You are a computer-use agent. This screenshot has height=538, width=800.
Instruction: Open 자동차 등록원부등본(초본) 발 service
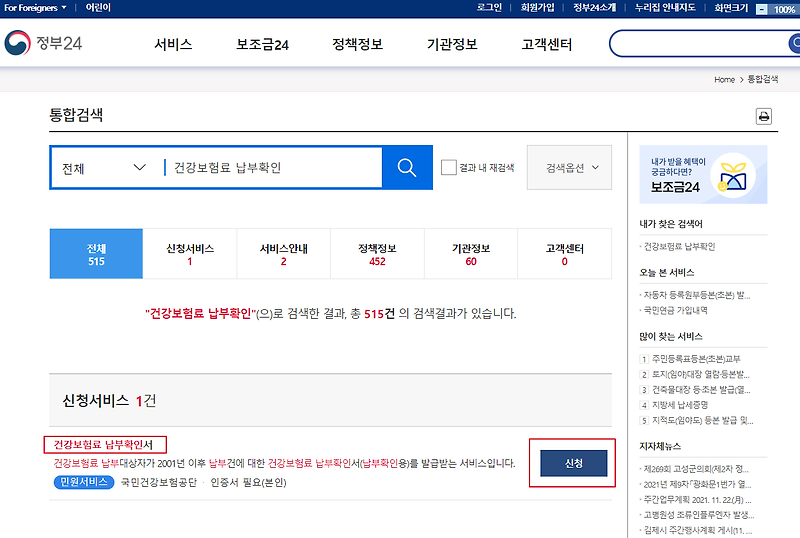(696, 295)
